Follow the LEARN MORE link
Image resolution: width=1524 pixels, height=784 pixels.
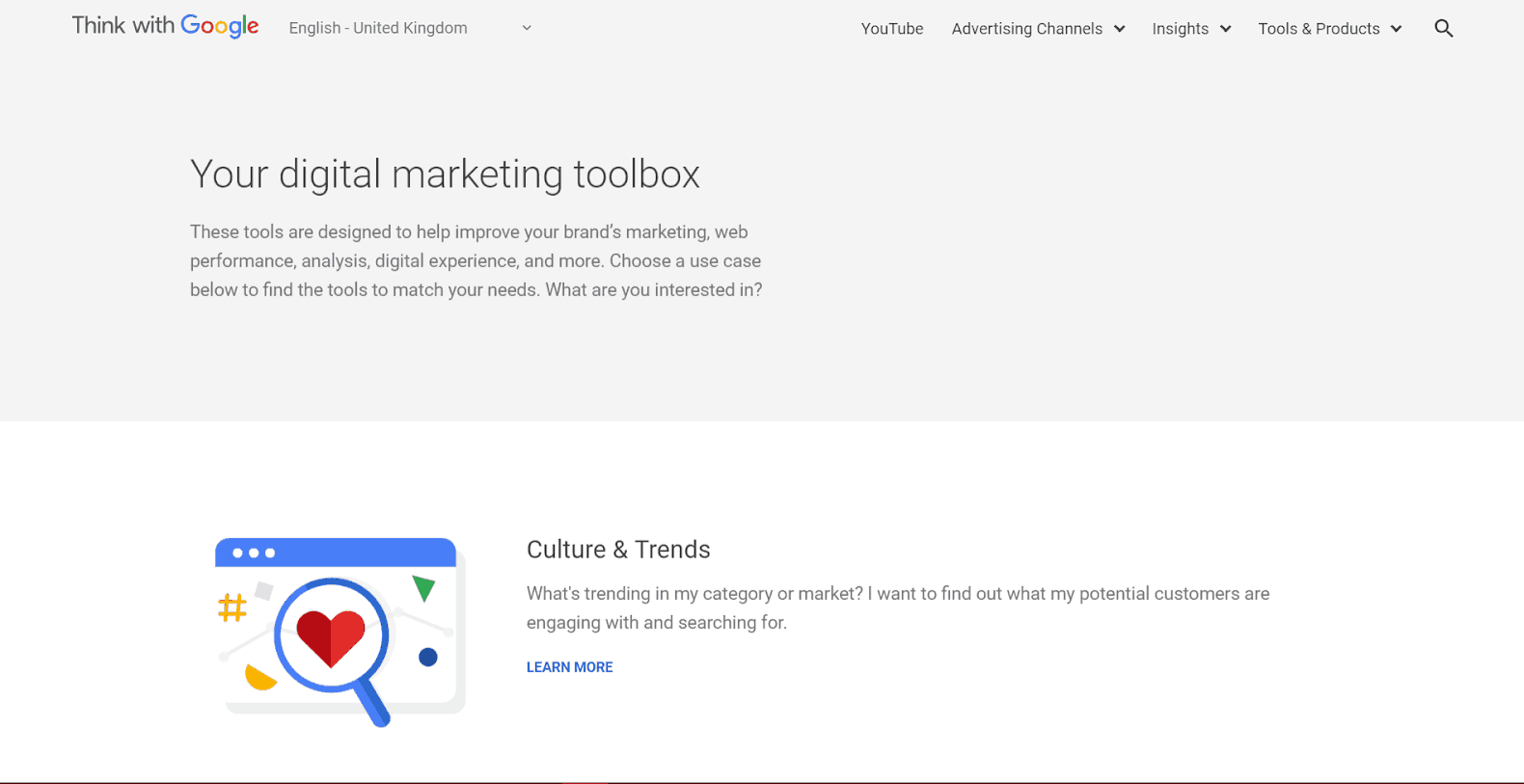569,667
